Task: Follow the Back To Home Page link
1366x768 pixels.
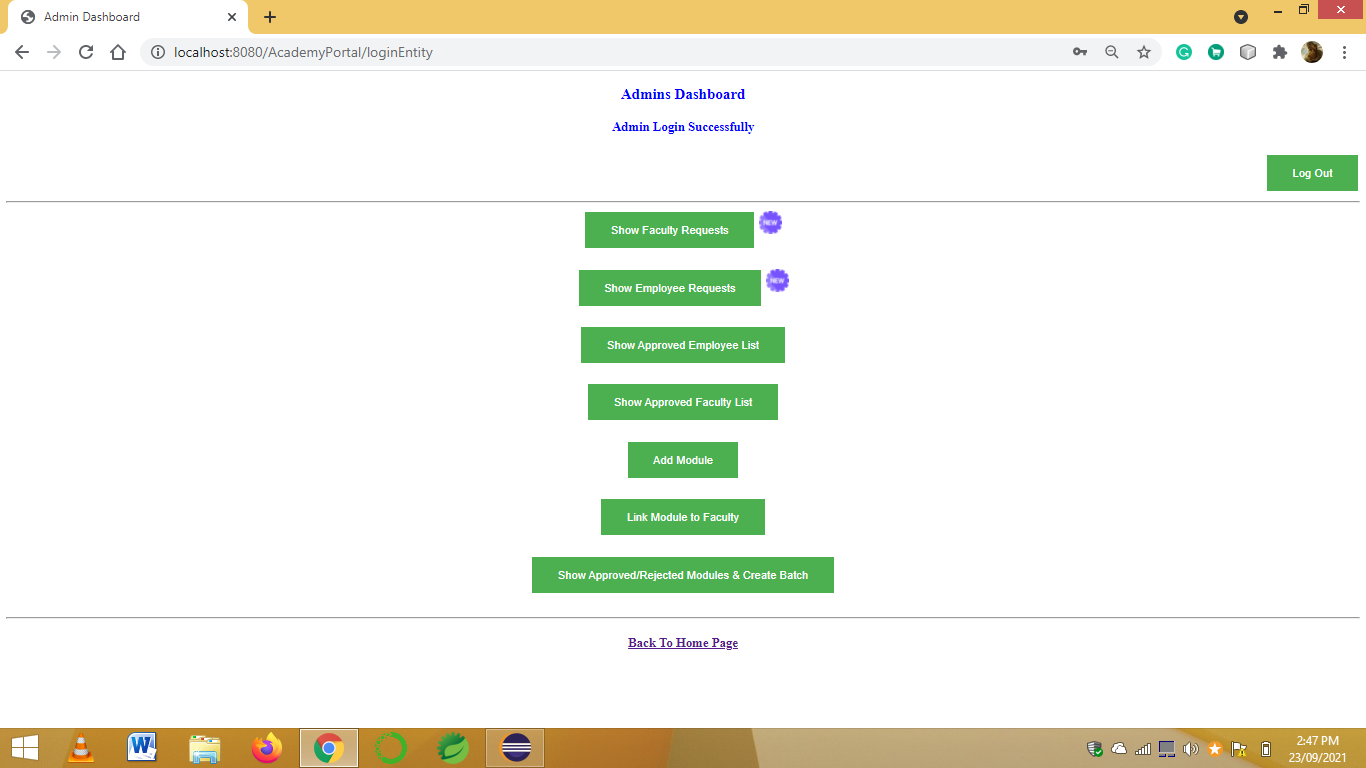Action: (683, 643)
